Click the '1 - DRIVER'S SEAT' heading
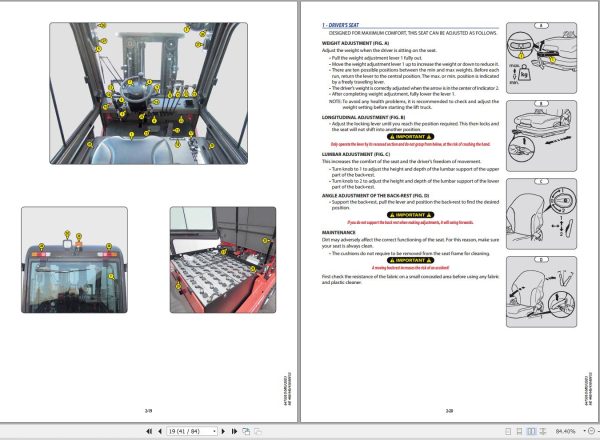Viewport: 600px width, 440px height. coord(341,25)
